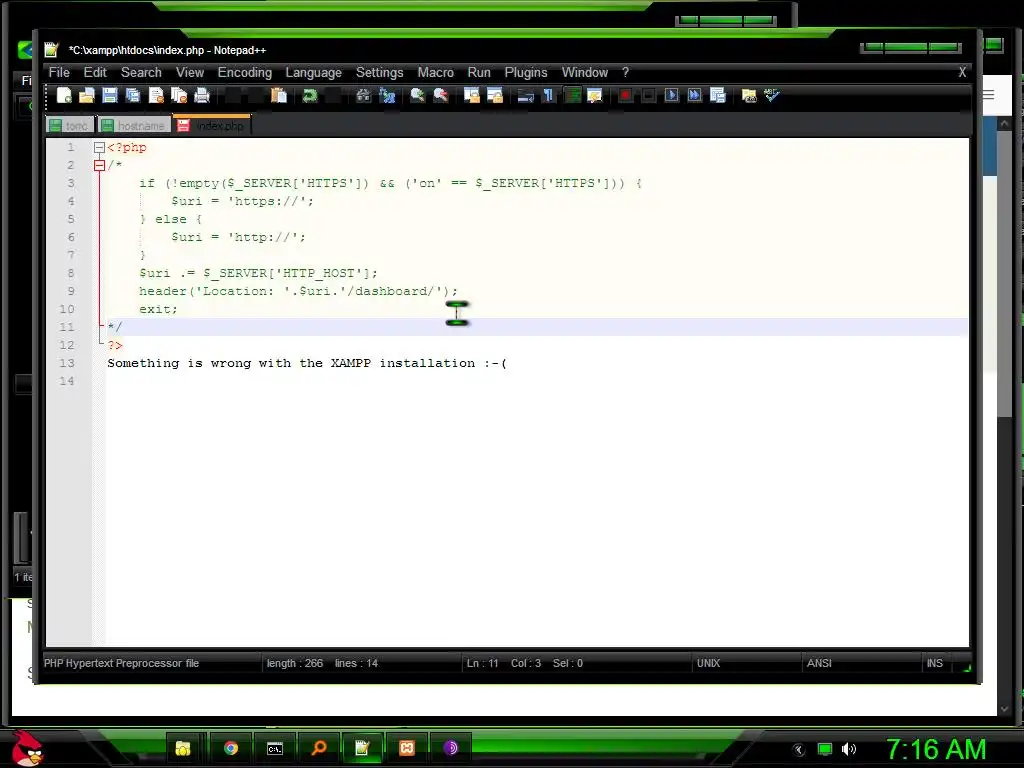The image size is (1024, 768).
Task: Open the Encoding menu
Action: click(x=245, y=72)
